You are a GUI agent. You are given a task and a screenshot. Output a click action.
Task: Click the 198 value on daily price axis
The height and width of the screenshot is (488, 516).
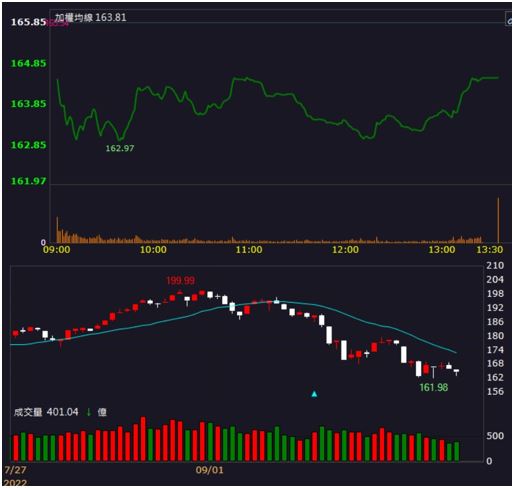click(495, 294)
